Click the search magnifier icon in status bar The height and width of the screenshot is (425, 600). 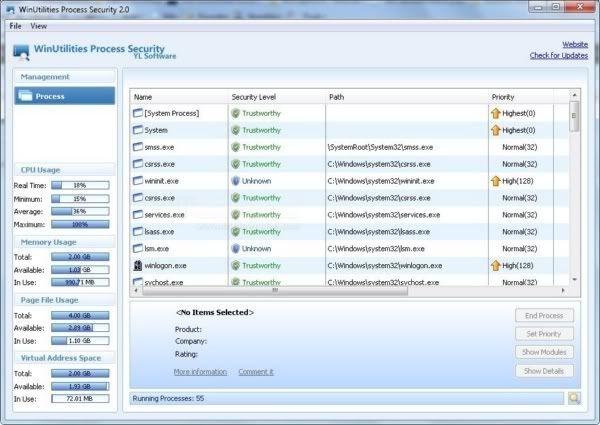574,398
